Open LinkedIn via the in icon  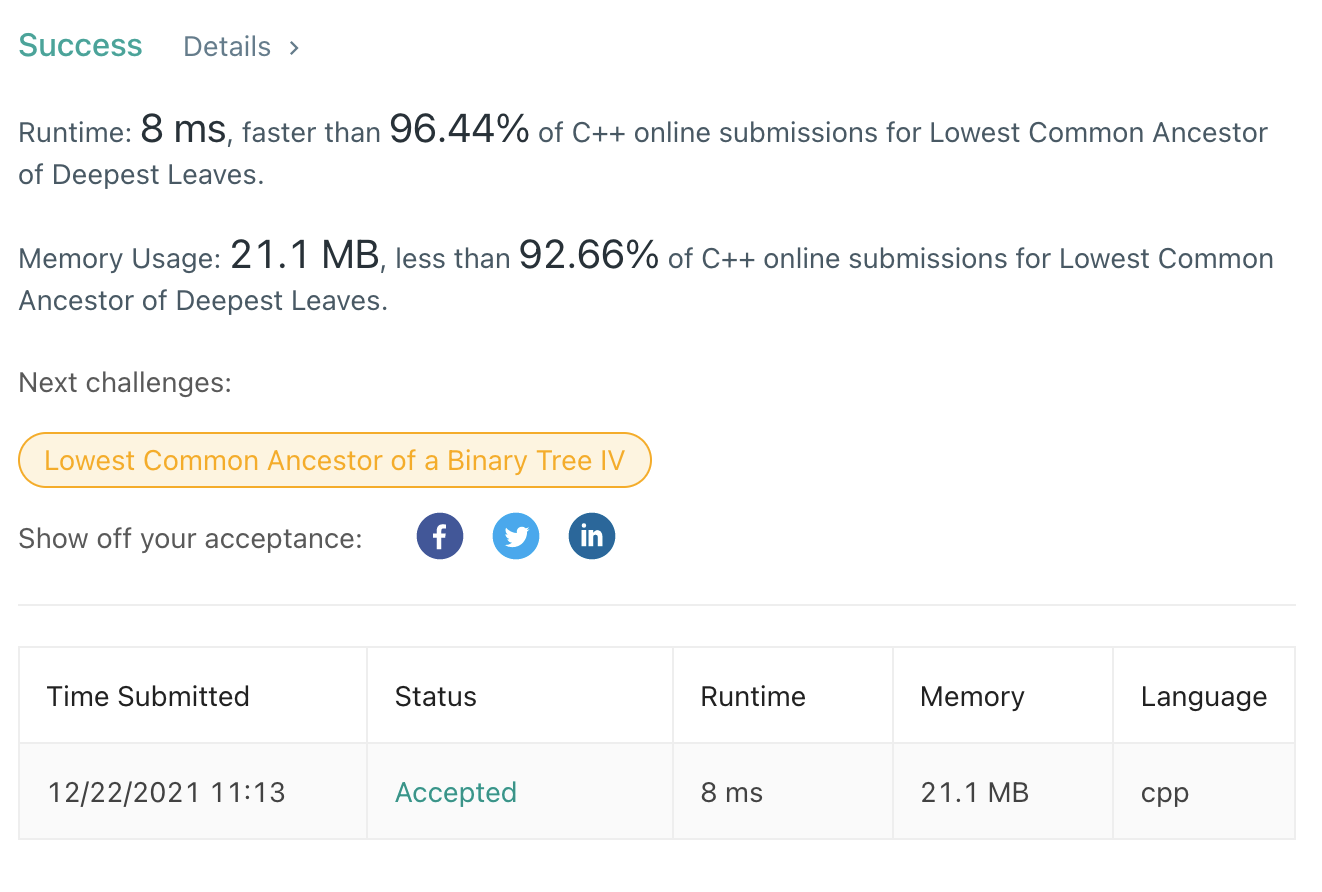[x=592, y=536]
